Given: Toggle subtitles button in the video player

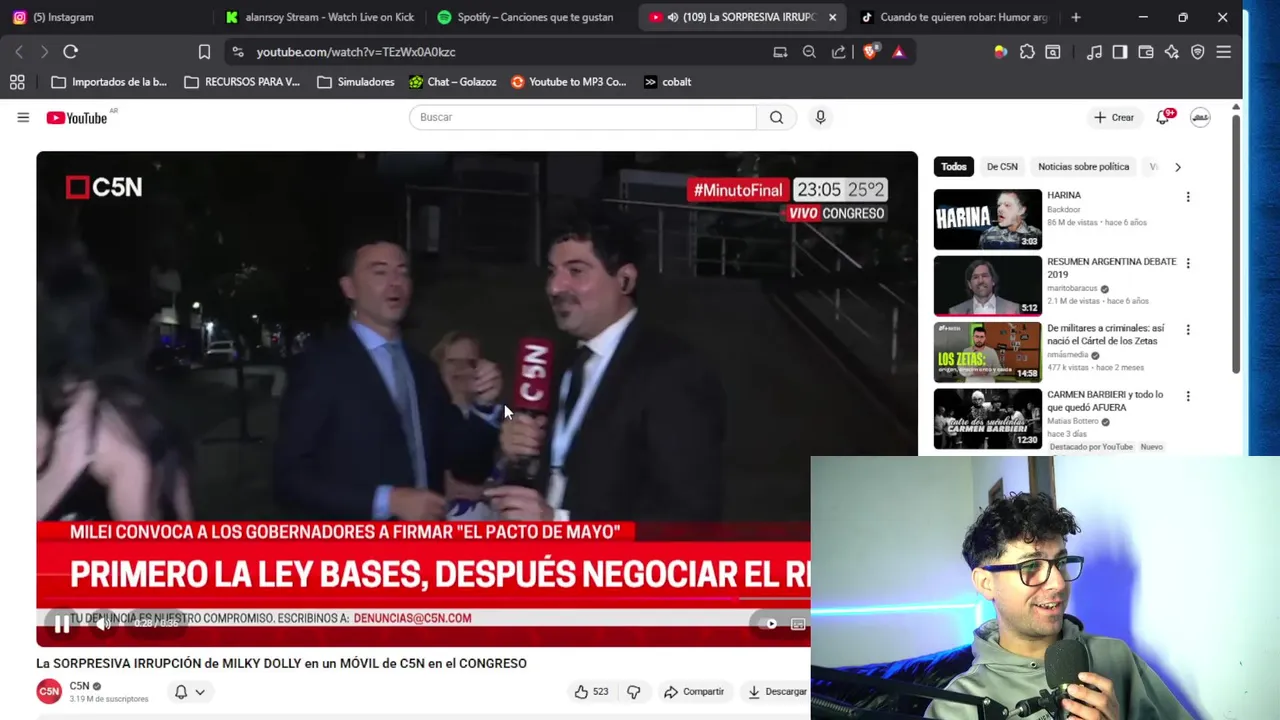Looking at the screenshot, I should [x=798, y=624].
